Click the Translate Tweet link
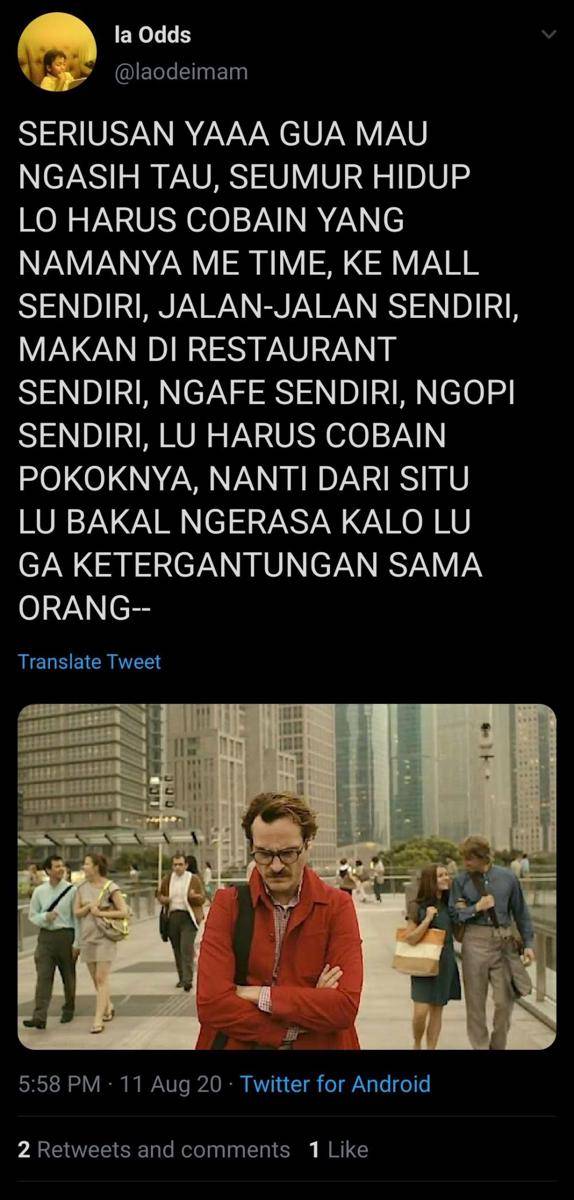The width and height of the screenshot is (574, 1200). [89, 662]
